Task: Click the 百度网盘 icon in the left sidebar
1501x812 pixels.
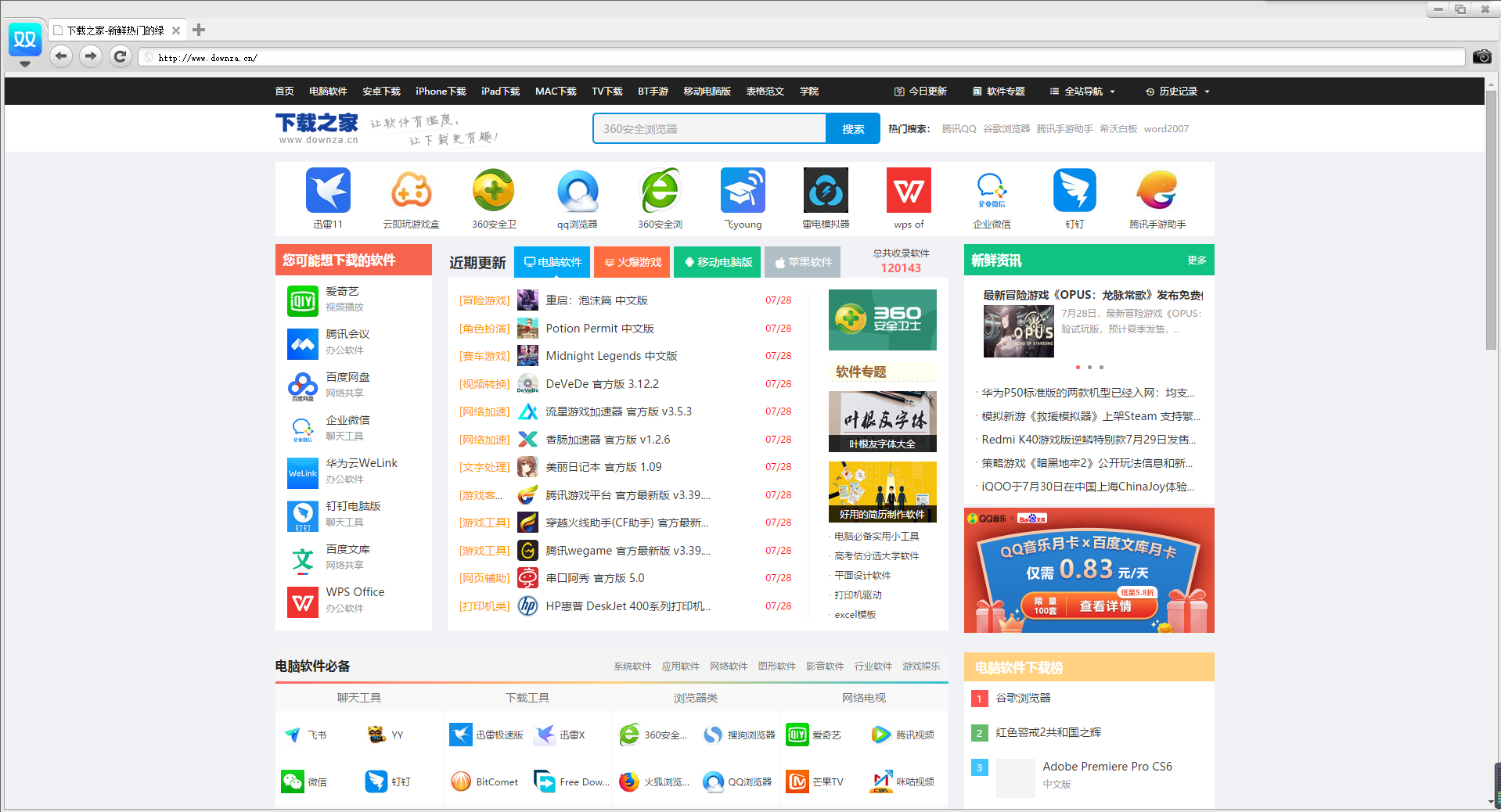Action: coord(302,386)
